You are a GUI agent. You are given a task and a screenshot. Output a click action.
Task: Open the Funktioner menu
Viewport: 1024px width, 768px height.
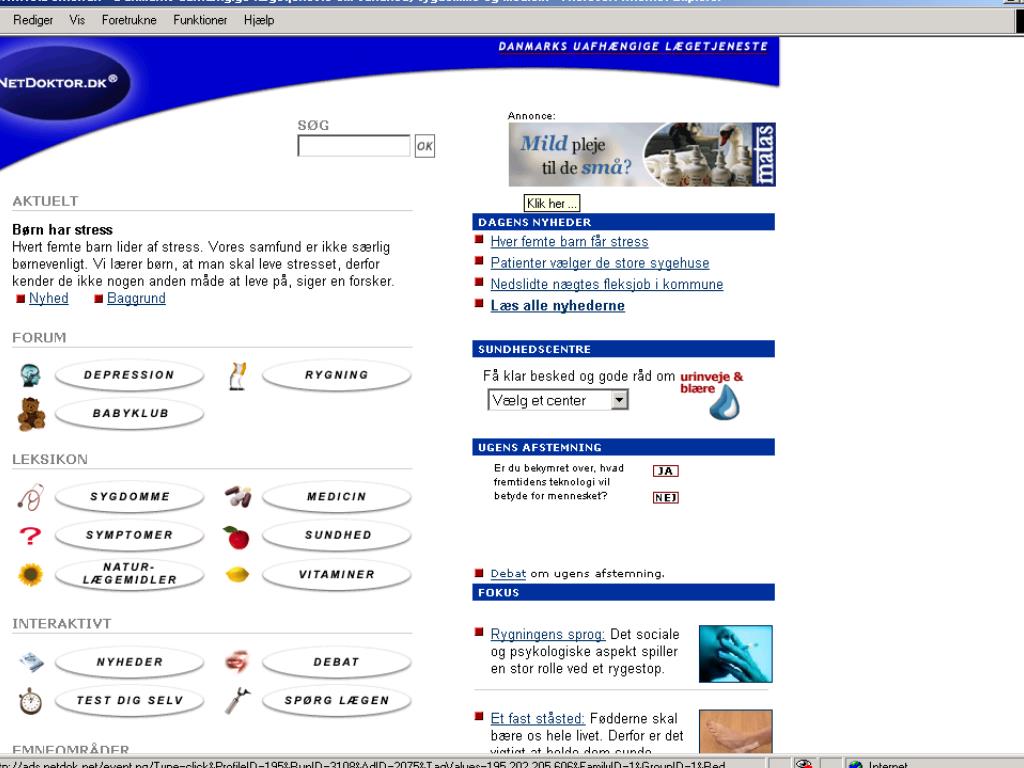coord(200,20)
